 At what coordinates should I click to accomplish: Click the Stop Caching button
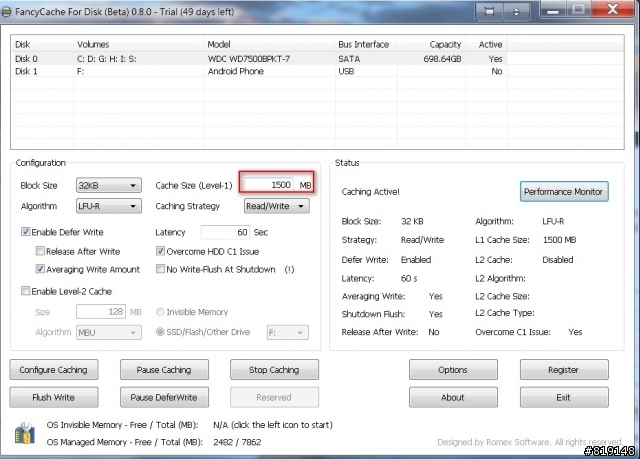click(274, 370)
